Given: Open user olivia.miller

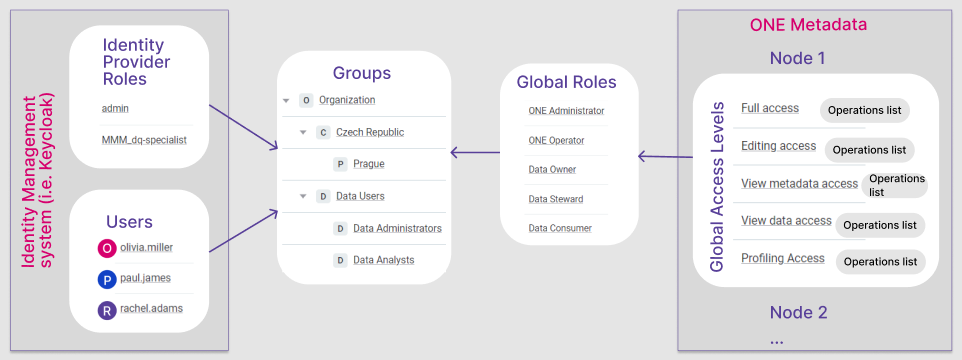Looking at the screenshot, I should click(147, 248).
